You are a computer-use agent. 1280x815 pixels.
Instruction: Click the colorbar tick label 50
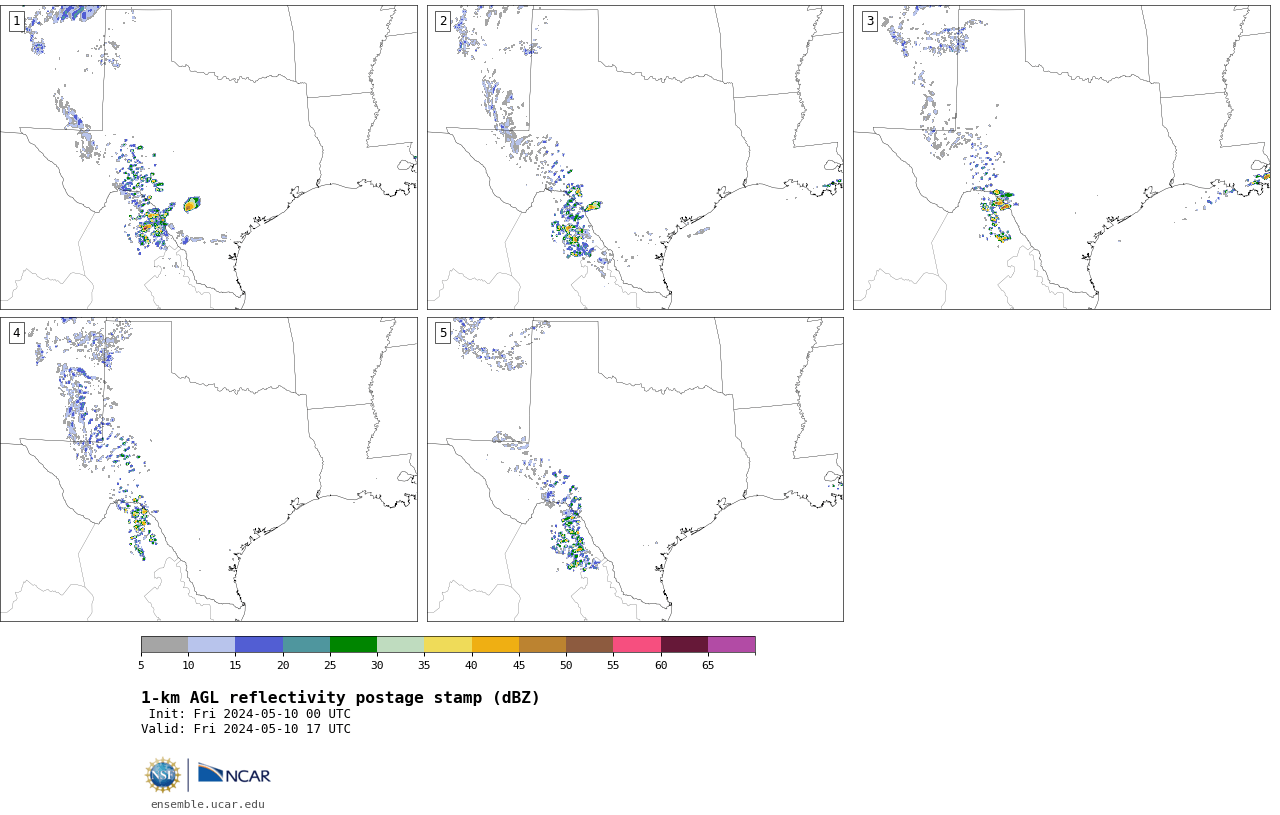click(566, 665)
